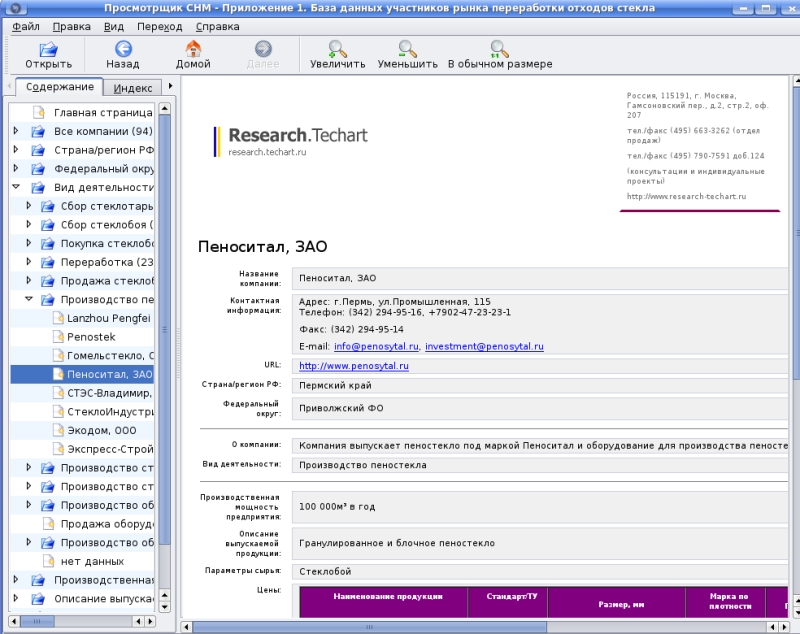
Task: Click the folder icon of Все компании (94)
Action: click(x=38, y=131)
